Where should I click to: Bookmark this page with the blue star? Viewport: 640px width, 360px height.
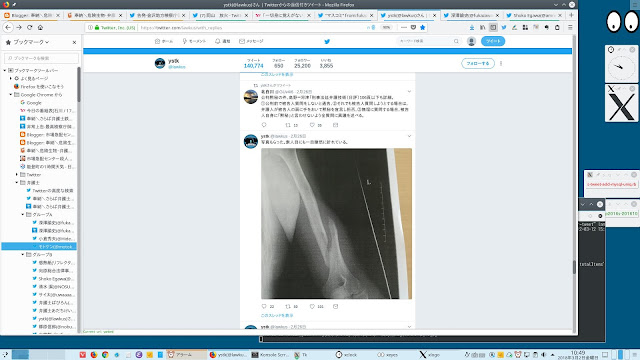click(422, 27)
